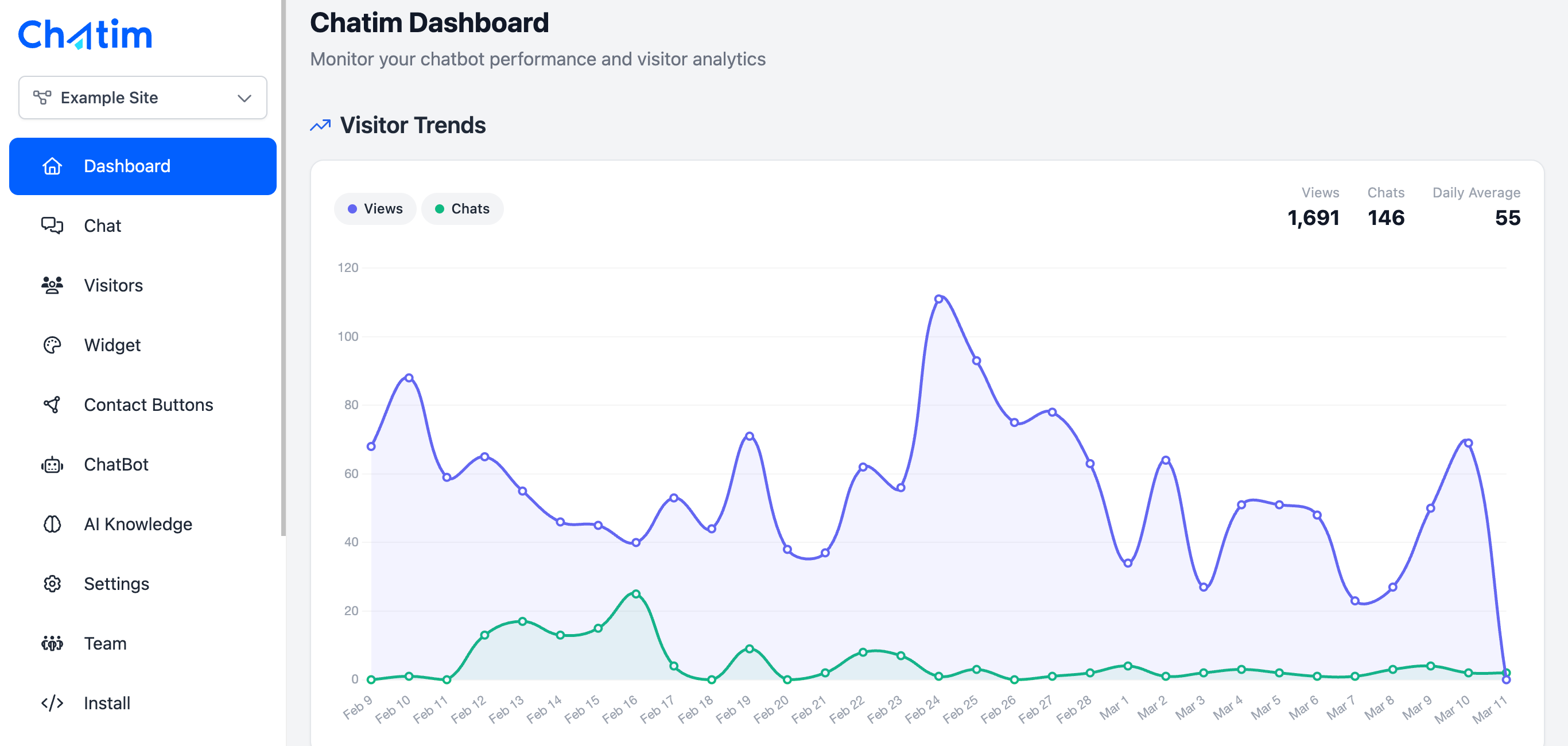Click the sidebar vertical scrollbar
1568x746 pixels.
283,268
